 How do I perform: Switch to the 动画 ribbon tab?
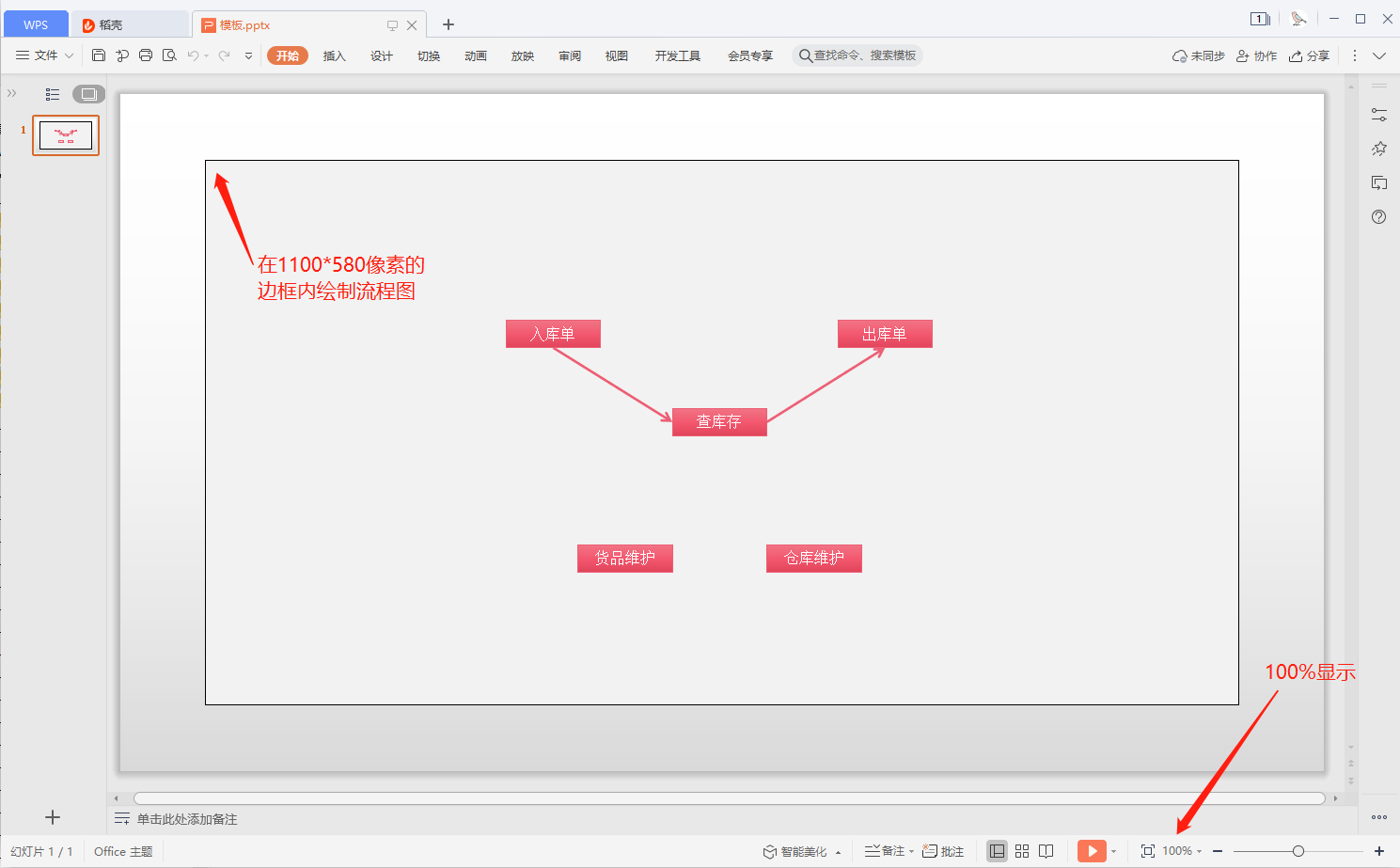pos(476,56)
